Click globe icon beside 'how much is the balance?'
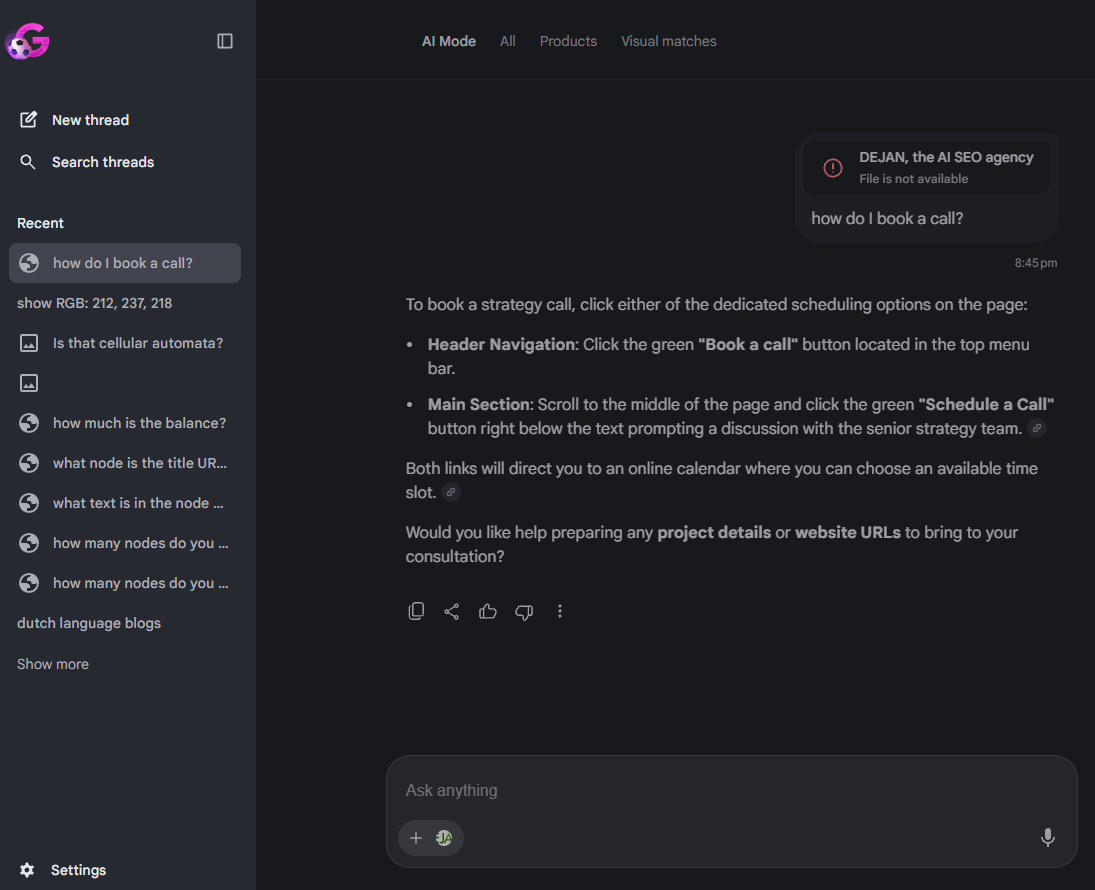 (x=29, y=423)
